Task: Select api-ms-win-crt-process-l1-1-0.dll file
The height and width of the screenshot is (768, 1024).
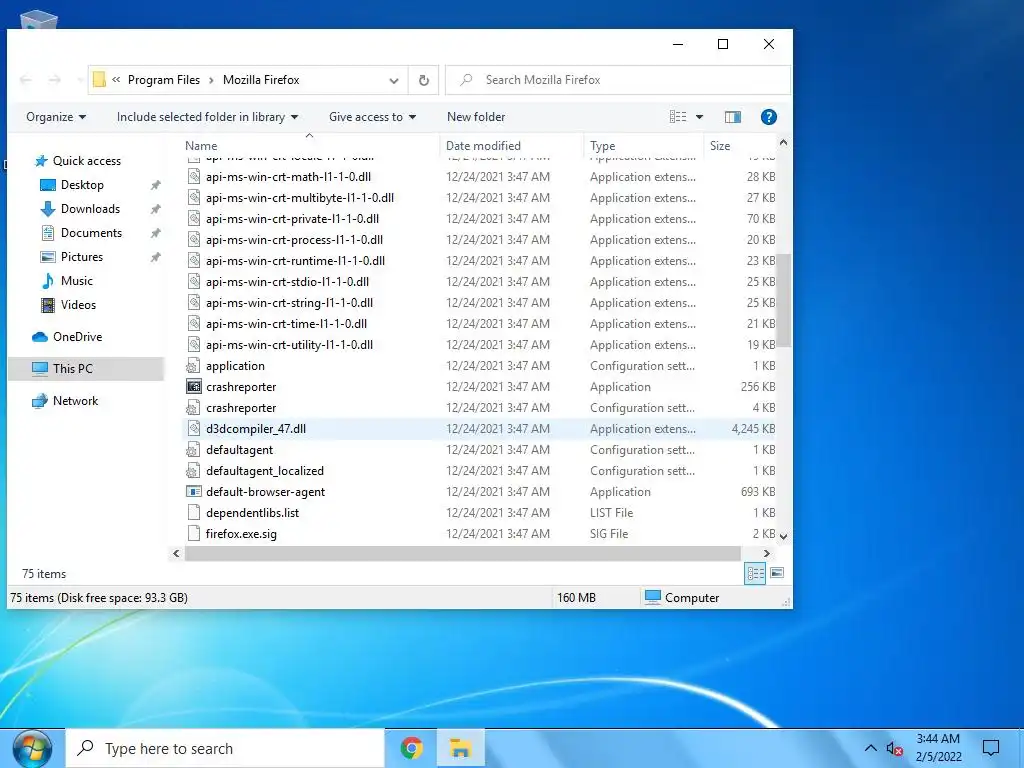Action: (x=480, y=240)
